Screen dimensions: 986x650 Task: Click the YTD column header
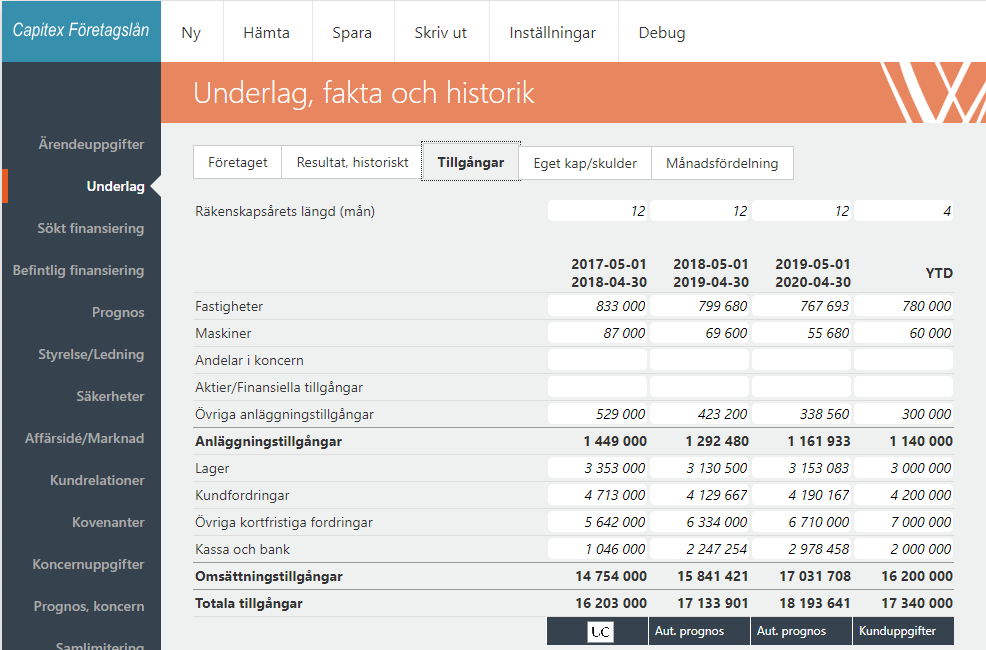tap(939, 273)
